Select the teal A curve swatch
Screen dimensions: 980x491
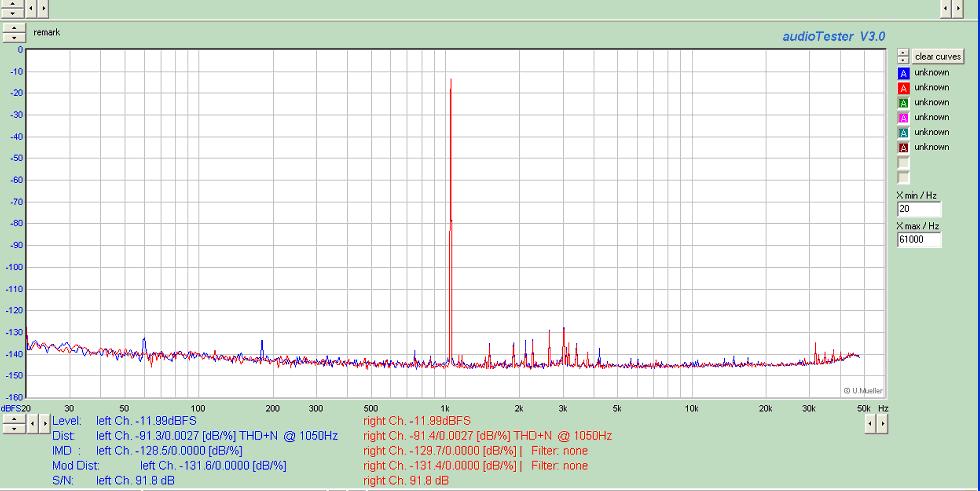coord(904,133)
